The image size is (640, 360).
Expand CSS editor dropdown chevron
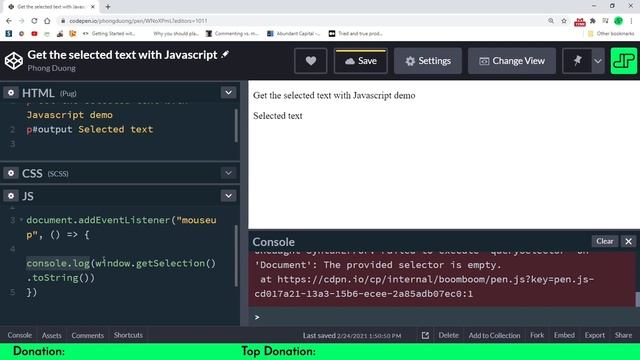click(x=229, y=173)
